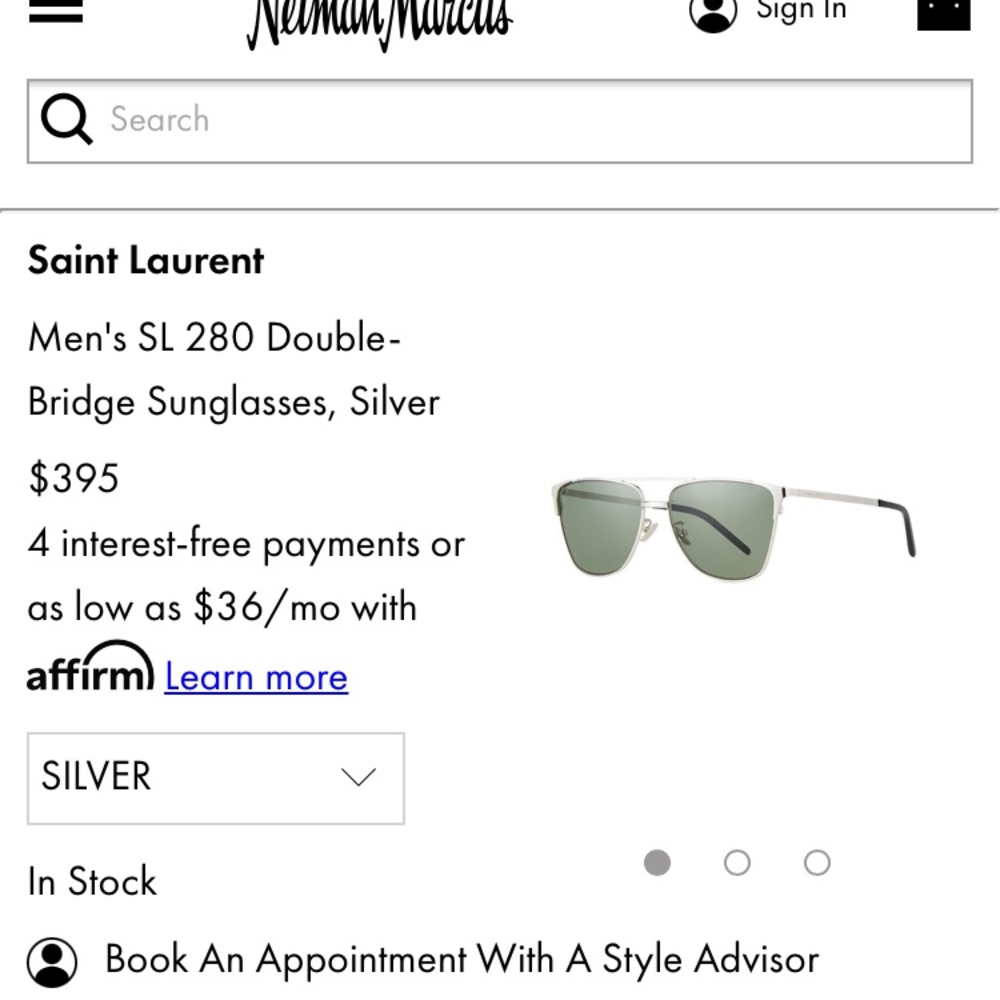Click the Sign In account icon
Viewport: 1000px width, 1000px height.
(x=712, y=14)
